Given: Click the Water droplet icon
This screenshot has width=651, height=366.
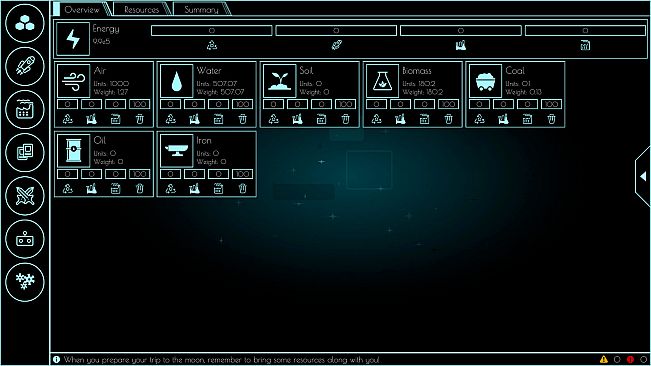Looking at the screenshot, I should click(176, 81).
